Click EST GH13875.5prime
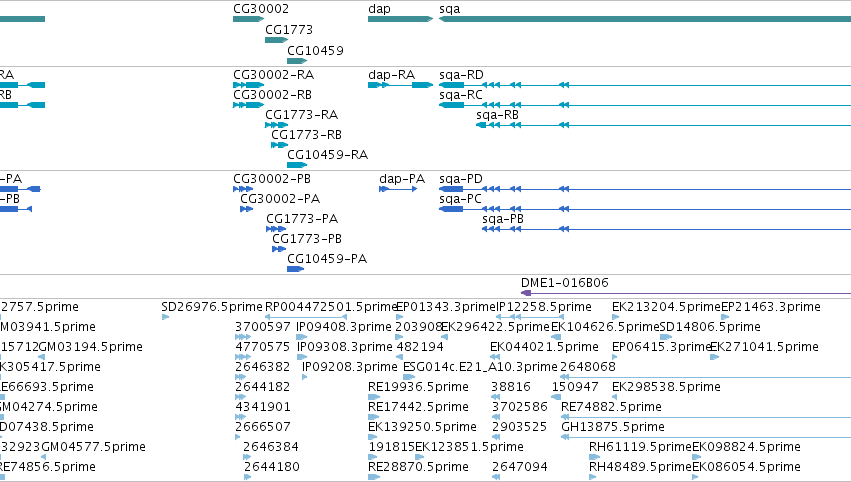The image size is (851, 482). point(706,437)
